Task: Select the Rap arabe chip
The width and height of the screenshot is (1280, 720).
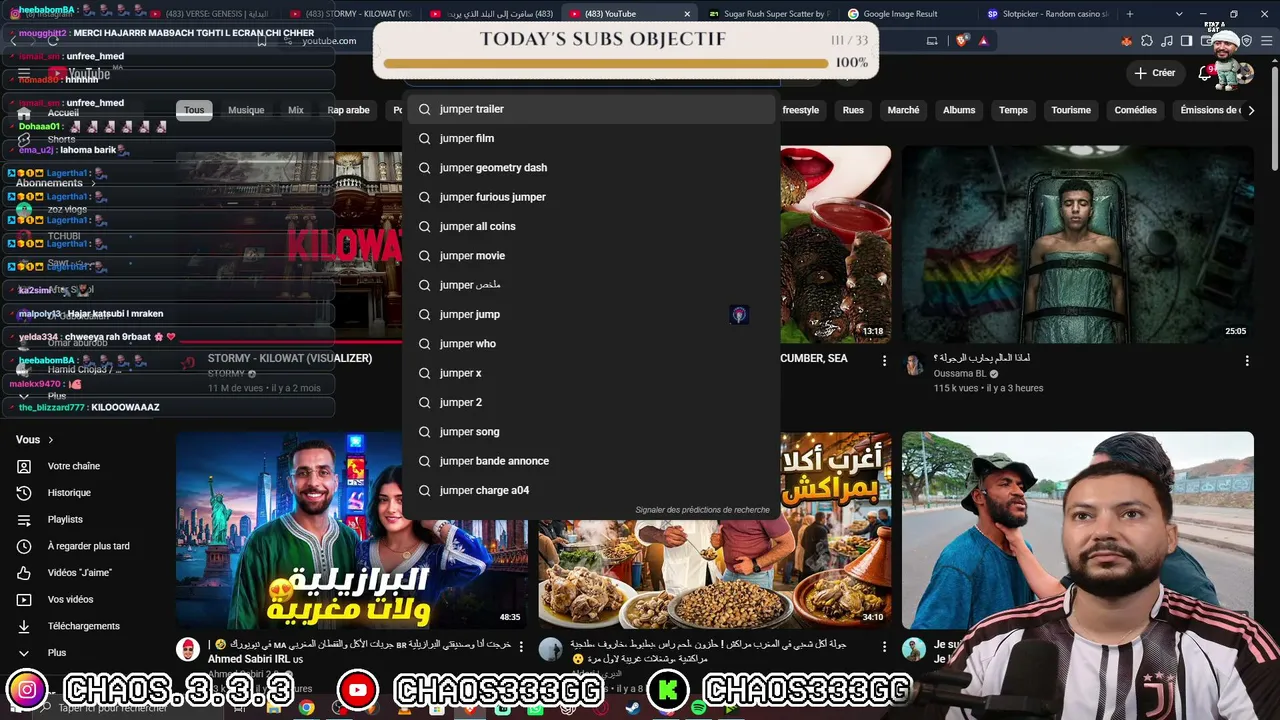Action: click(x=348, y=110)
